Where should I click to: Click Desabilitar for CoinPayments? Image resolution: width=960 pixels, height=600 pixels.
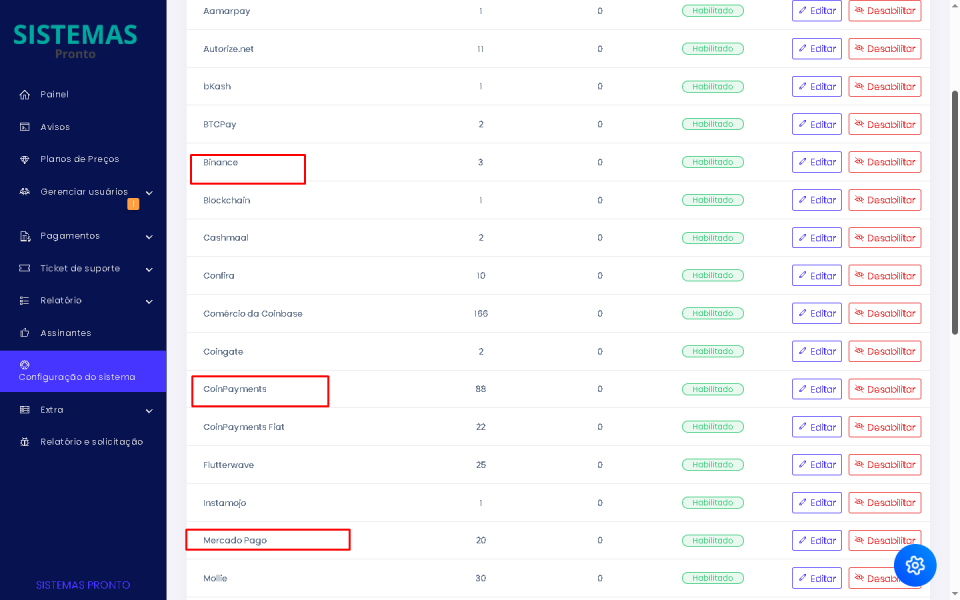point(884,388)
